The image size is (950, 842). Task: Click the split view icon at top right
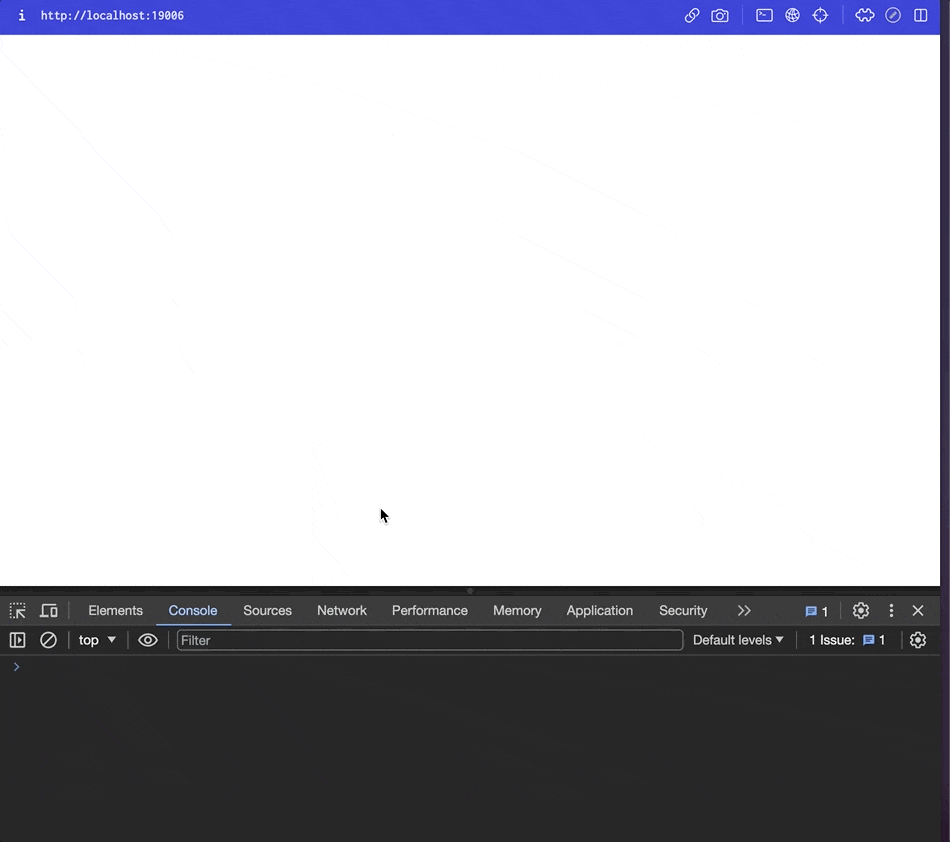coord(920,15)
